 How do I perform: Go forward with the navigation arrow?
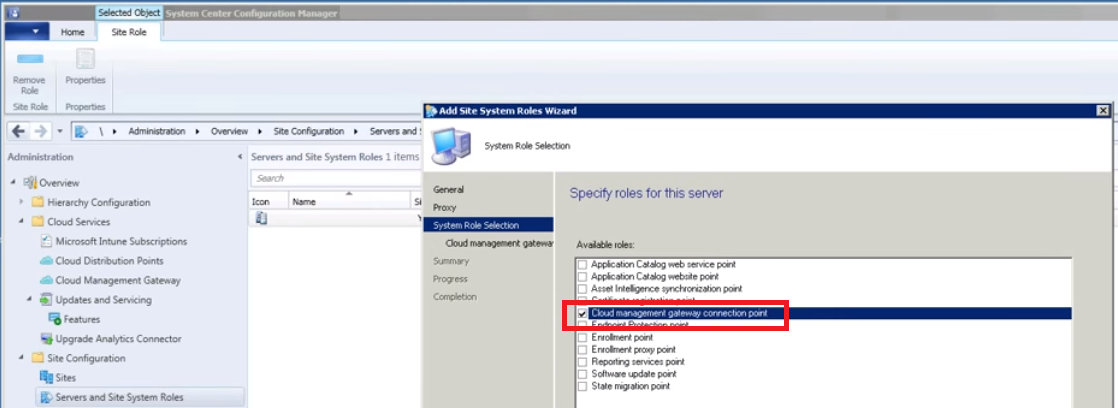point(40,131)
